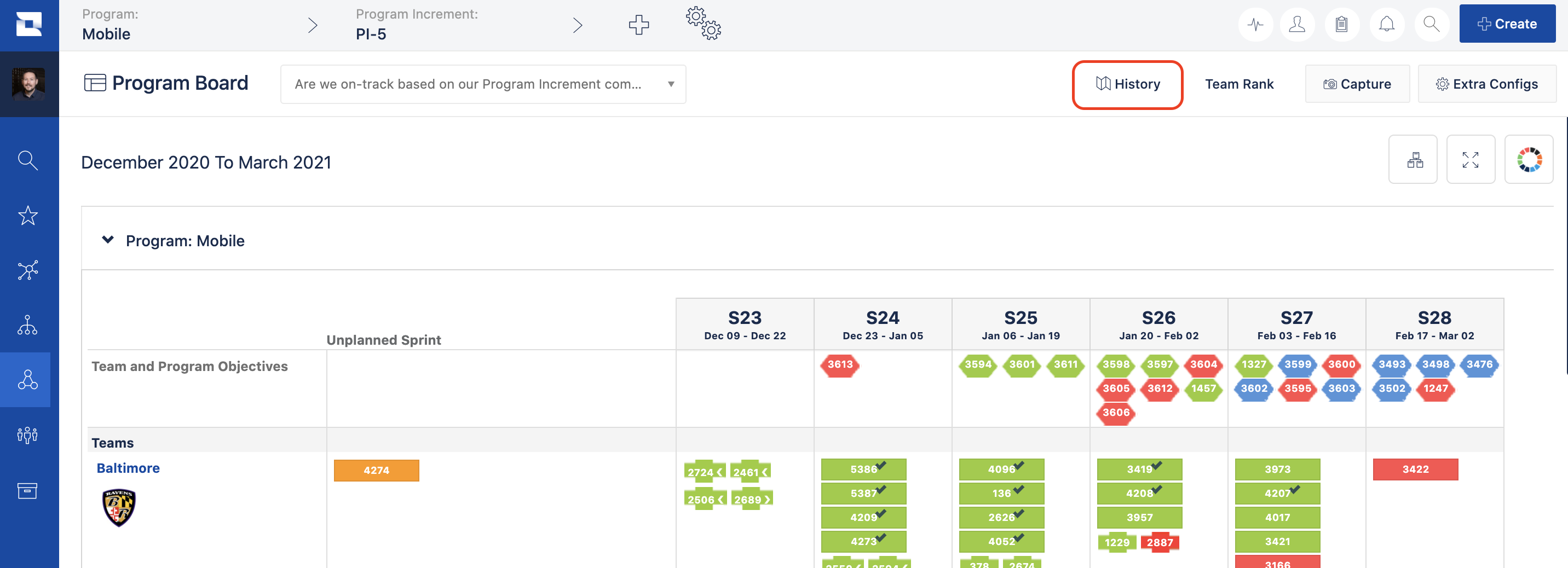Open red objective 3606
Viewport: 1568px width, 568px height.
1116,413
